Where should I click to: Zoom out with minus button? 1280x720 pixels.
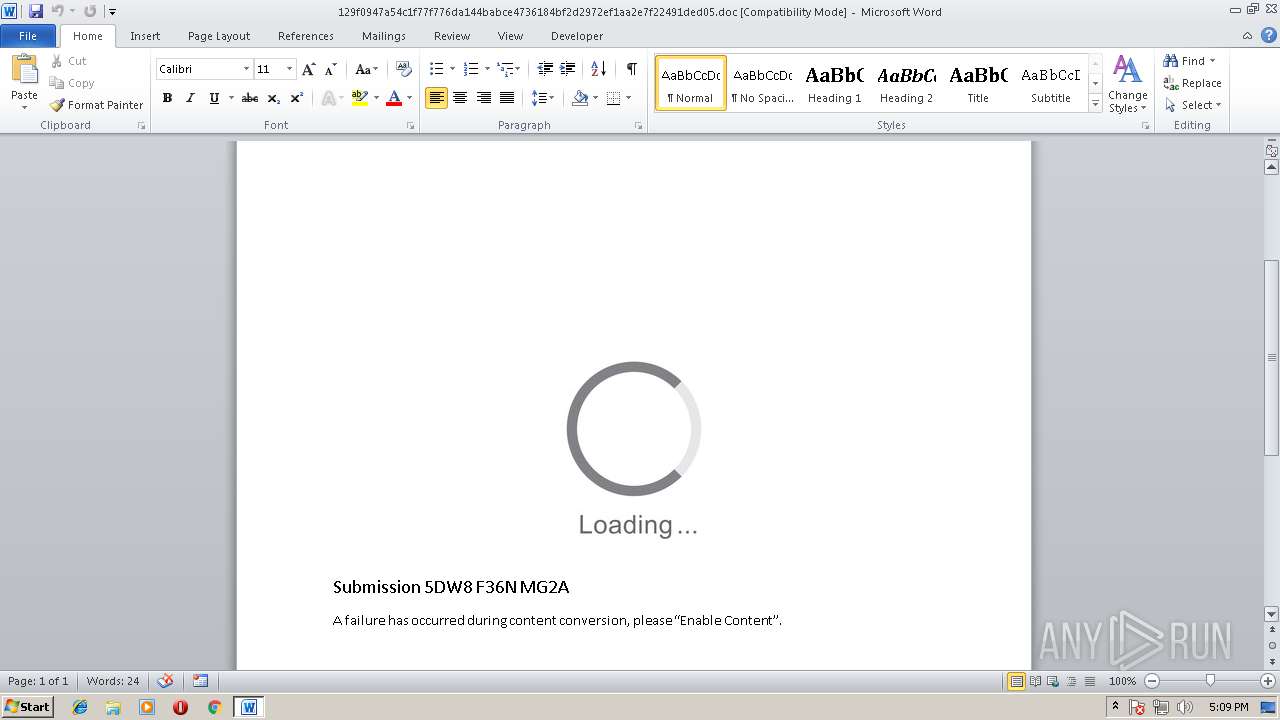1151,681
